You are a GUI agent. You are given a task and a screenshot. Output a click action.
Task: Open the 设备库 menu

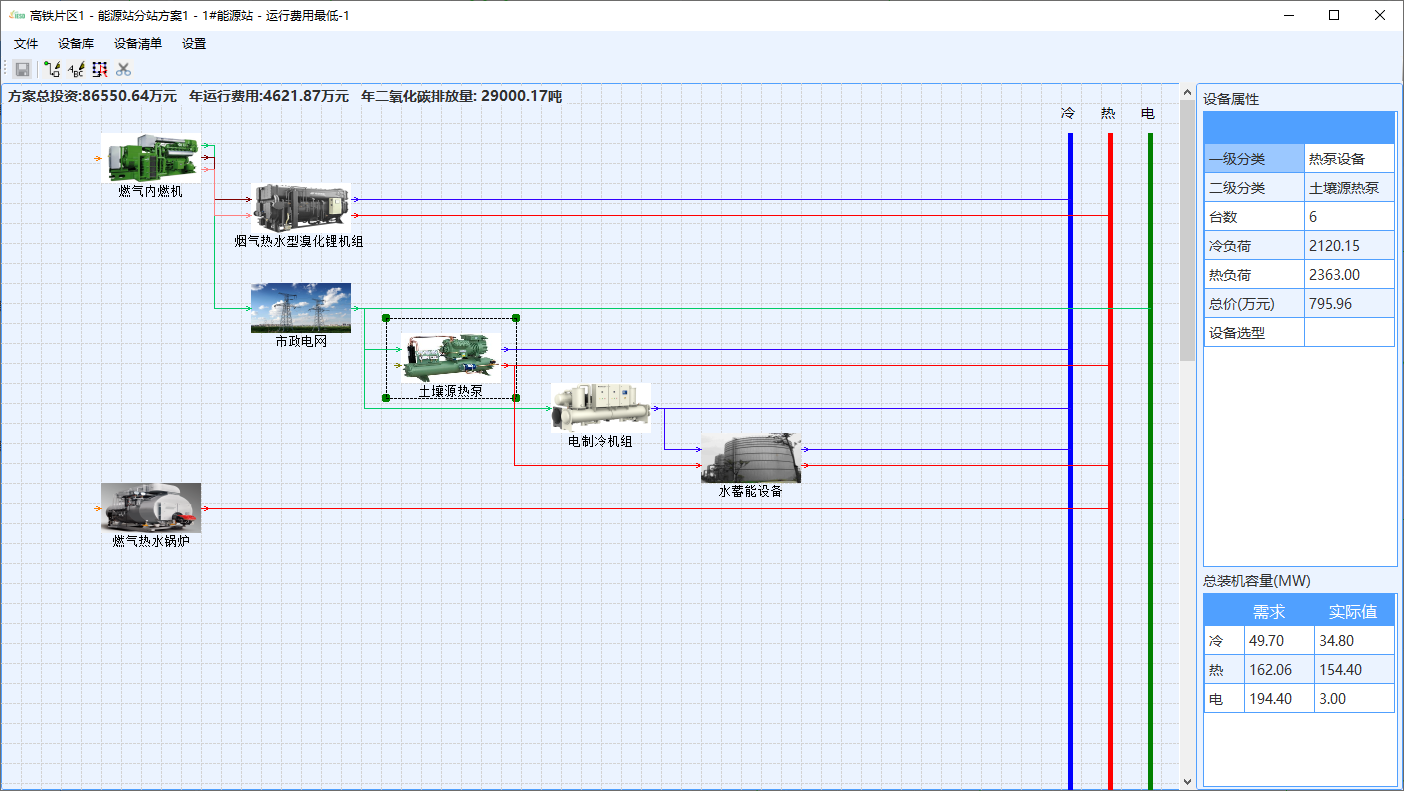[76, 44]
